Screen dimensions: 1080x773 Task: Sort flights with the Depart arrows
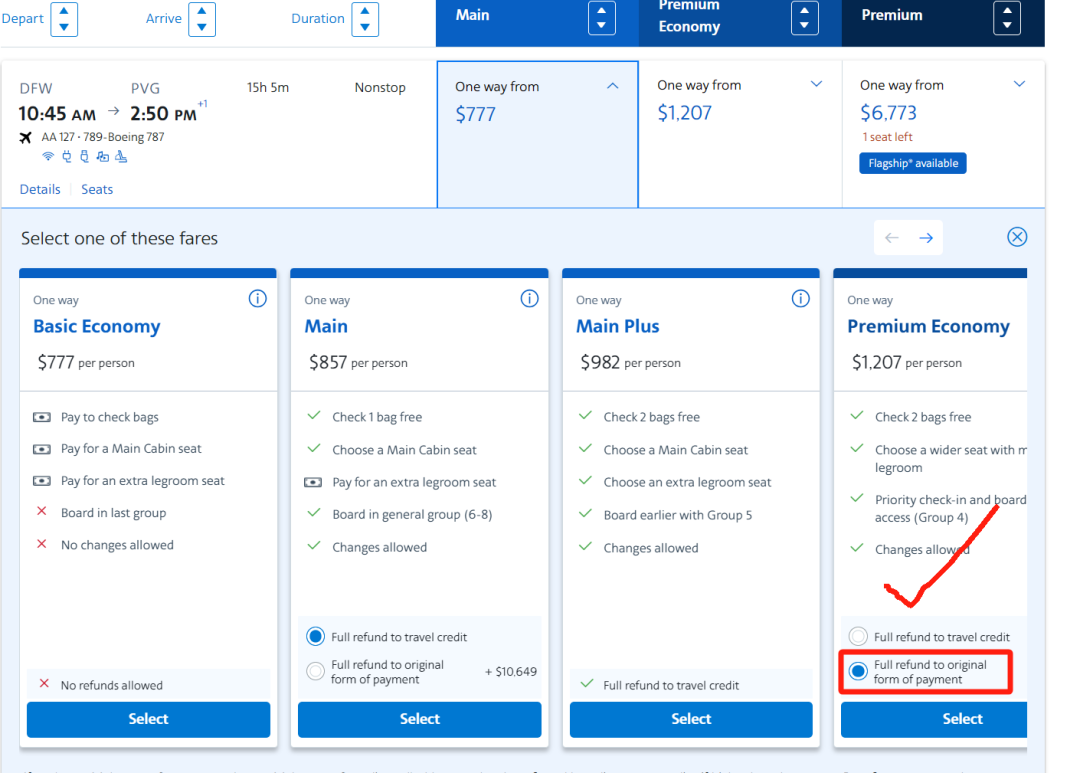64,19
